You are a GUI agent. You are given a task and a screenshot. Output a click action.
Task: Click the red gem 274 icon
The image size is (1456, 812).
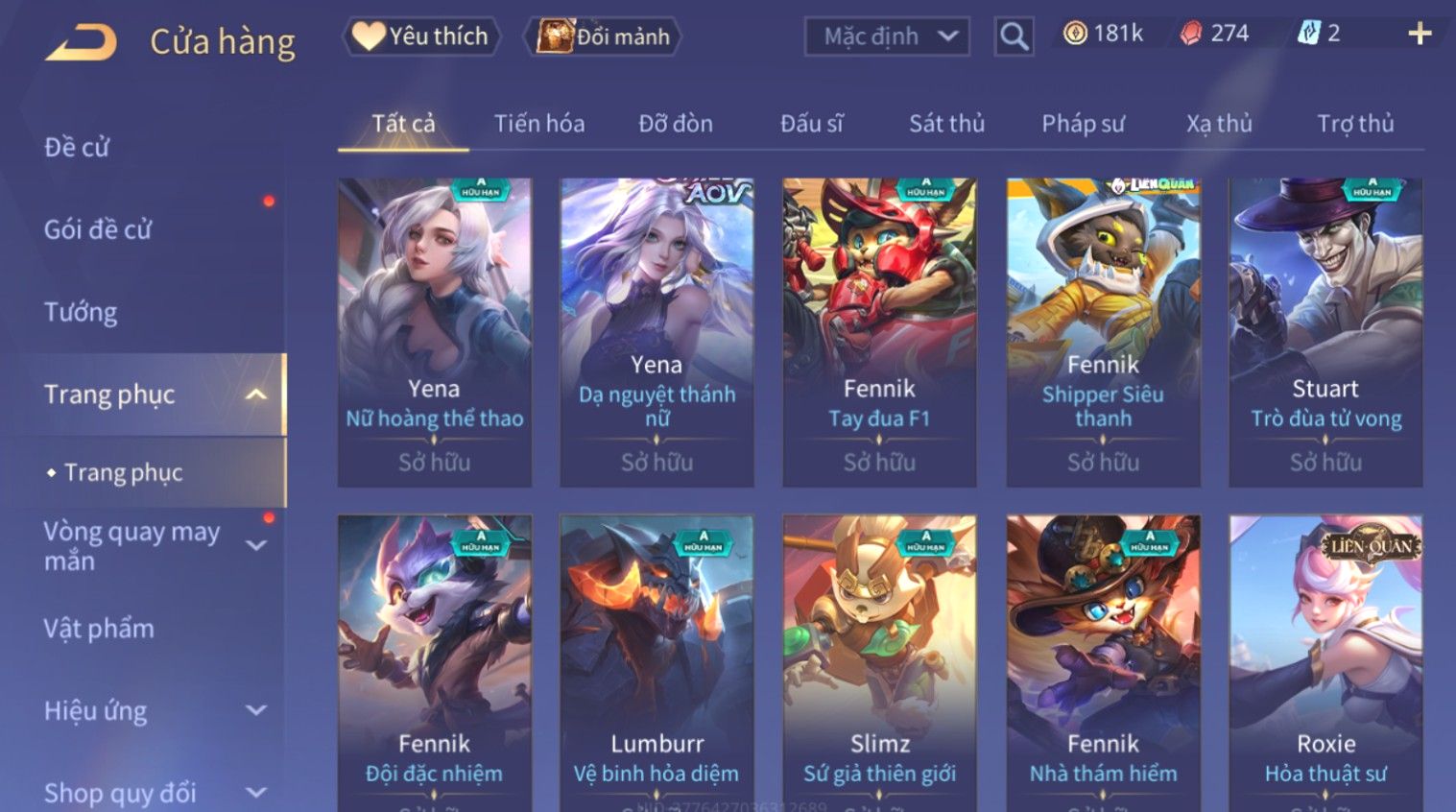pyautogui.click(x=1191, y=34)
